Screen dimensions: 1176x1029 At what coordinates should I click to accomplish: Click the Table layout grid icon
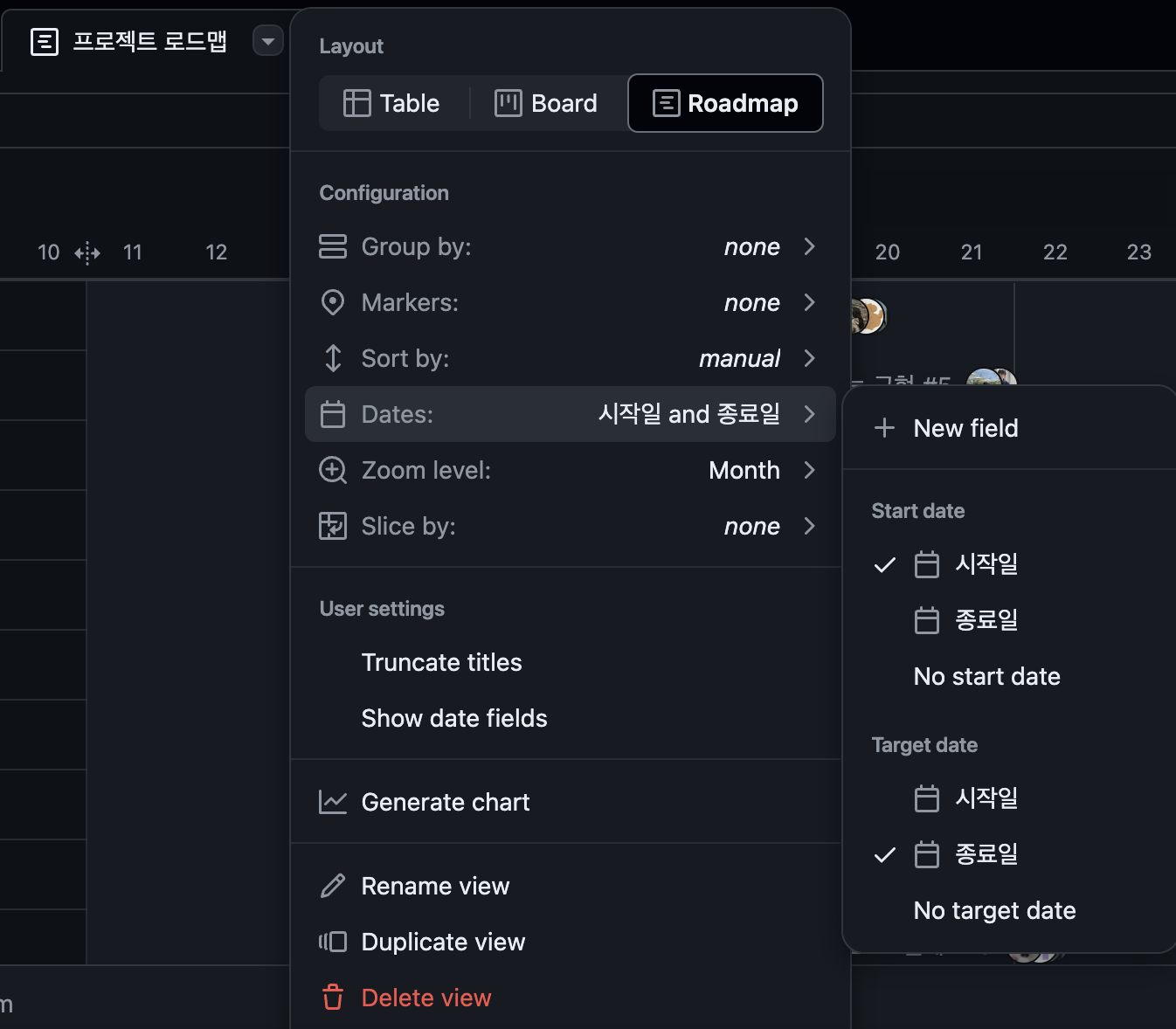pos(356,103)
